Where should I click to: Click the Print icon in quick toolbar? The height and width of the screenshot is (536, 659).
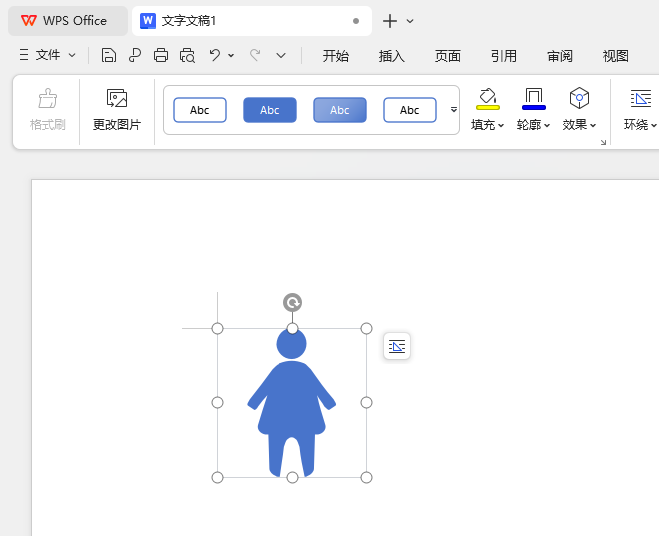coord(161,56)
